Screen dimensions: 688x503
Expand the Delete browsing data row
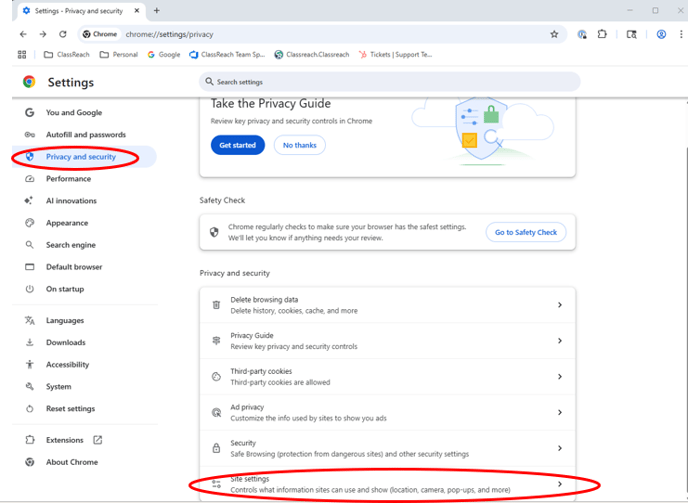[x=387, y=305]
